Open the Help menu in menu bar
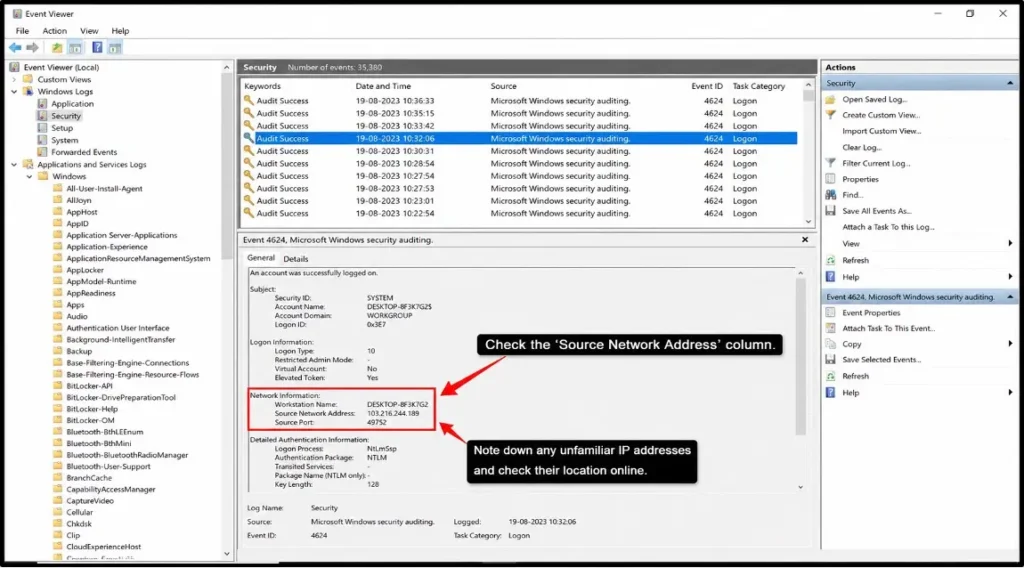Viewport: 1024px width, 568px height. tap(120, 31)
